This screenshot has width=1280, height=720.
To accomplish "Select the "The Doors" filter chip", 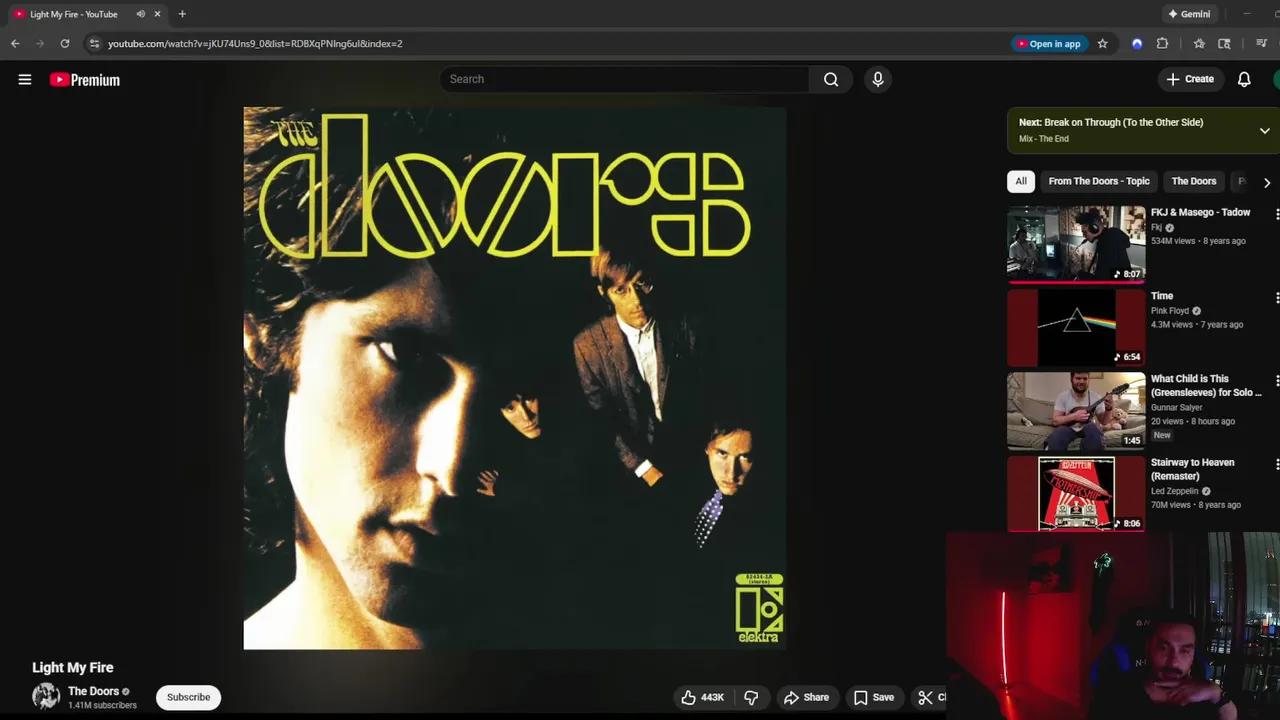I will [1194, 181].
